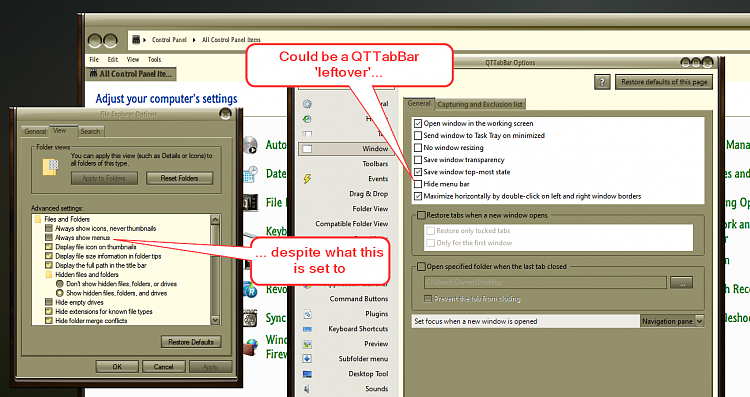Enable Save window transparency checkbox

pos(418,160)
